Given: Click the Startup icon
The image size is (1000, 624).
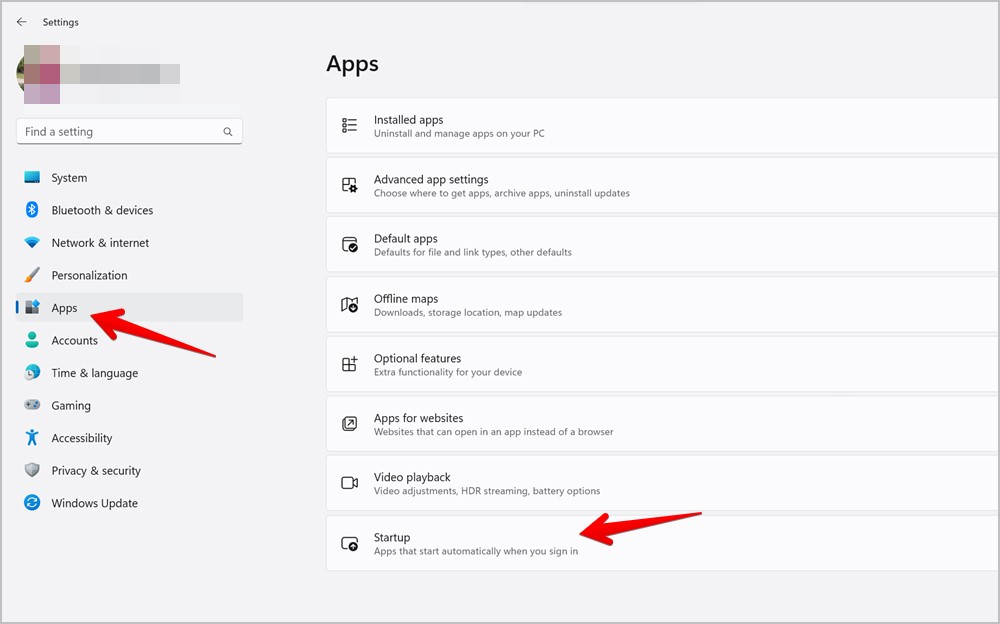Looking at the screenshot, I should pyautogui.click(x=349, y=544).
